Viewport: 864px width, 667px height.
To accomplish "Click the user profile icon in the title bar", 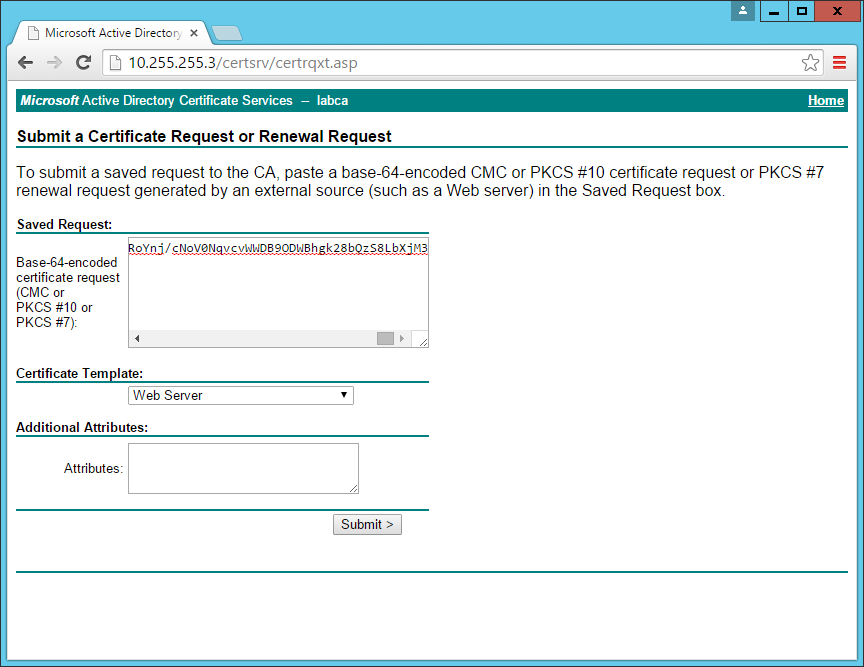I will click(742, 11).
